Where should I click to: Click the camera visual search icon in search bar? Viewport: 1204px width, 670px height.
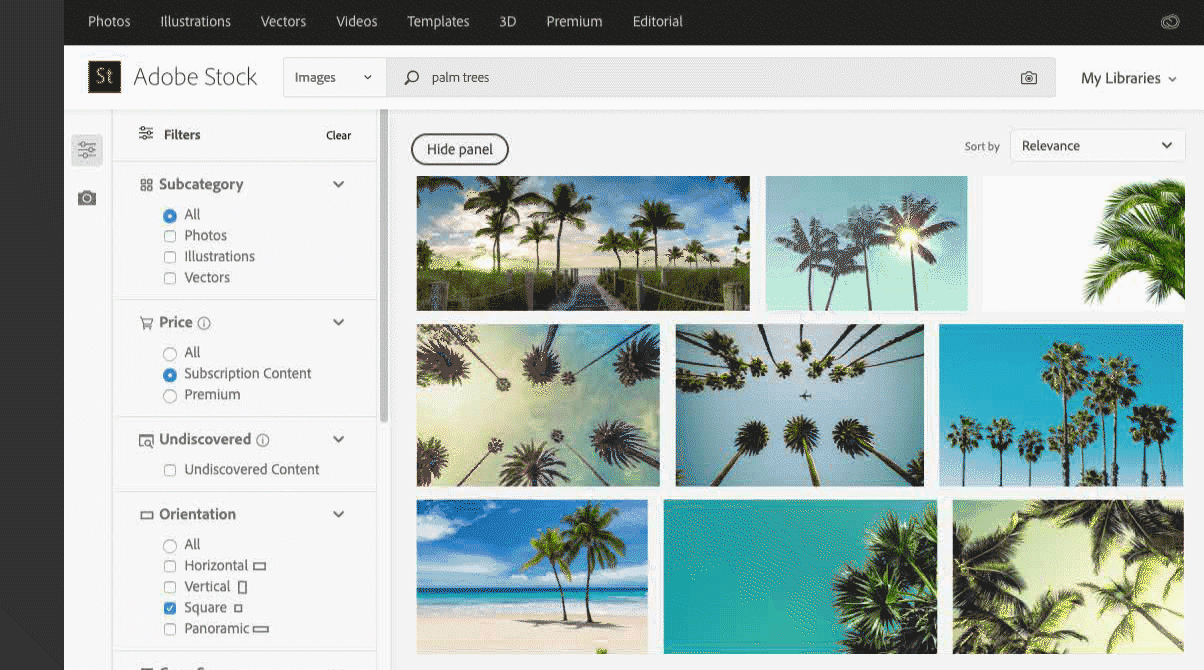[x=1028, y=78]
